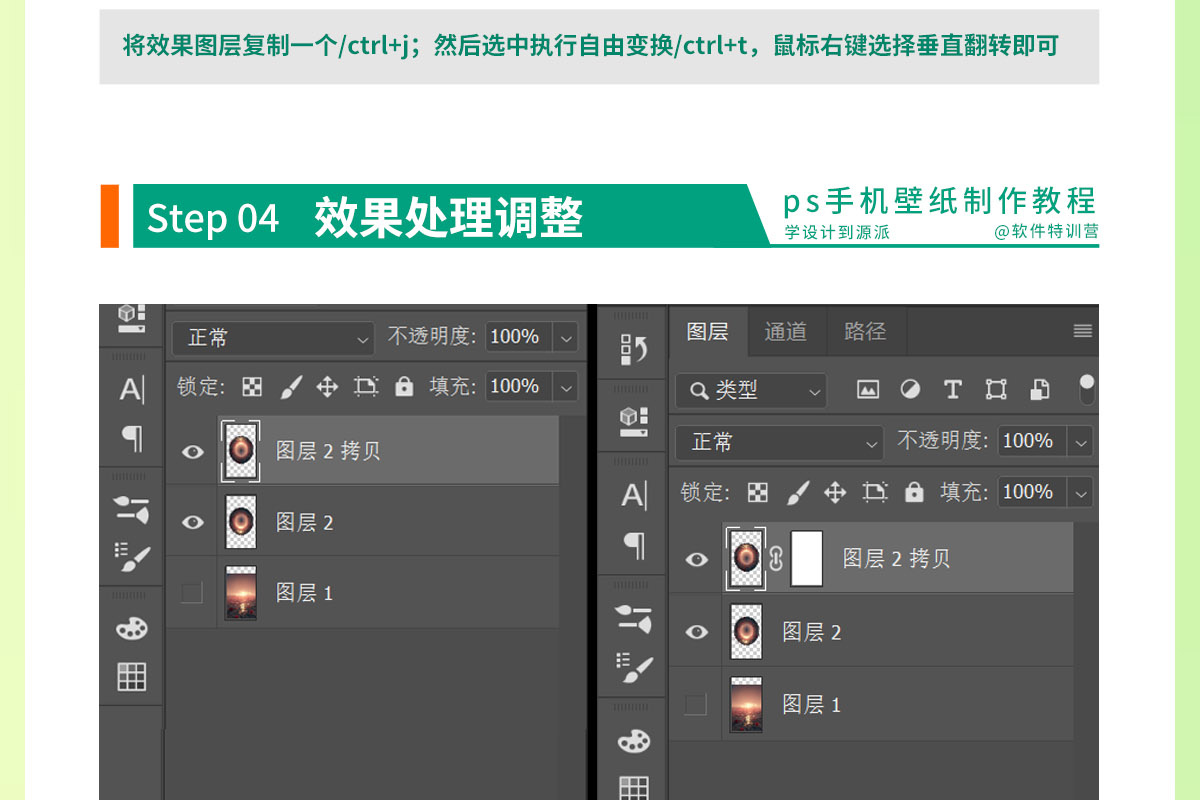
Task: Select 图层 2 layer in the left panel
Action: click(x=304, y=522)
